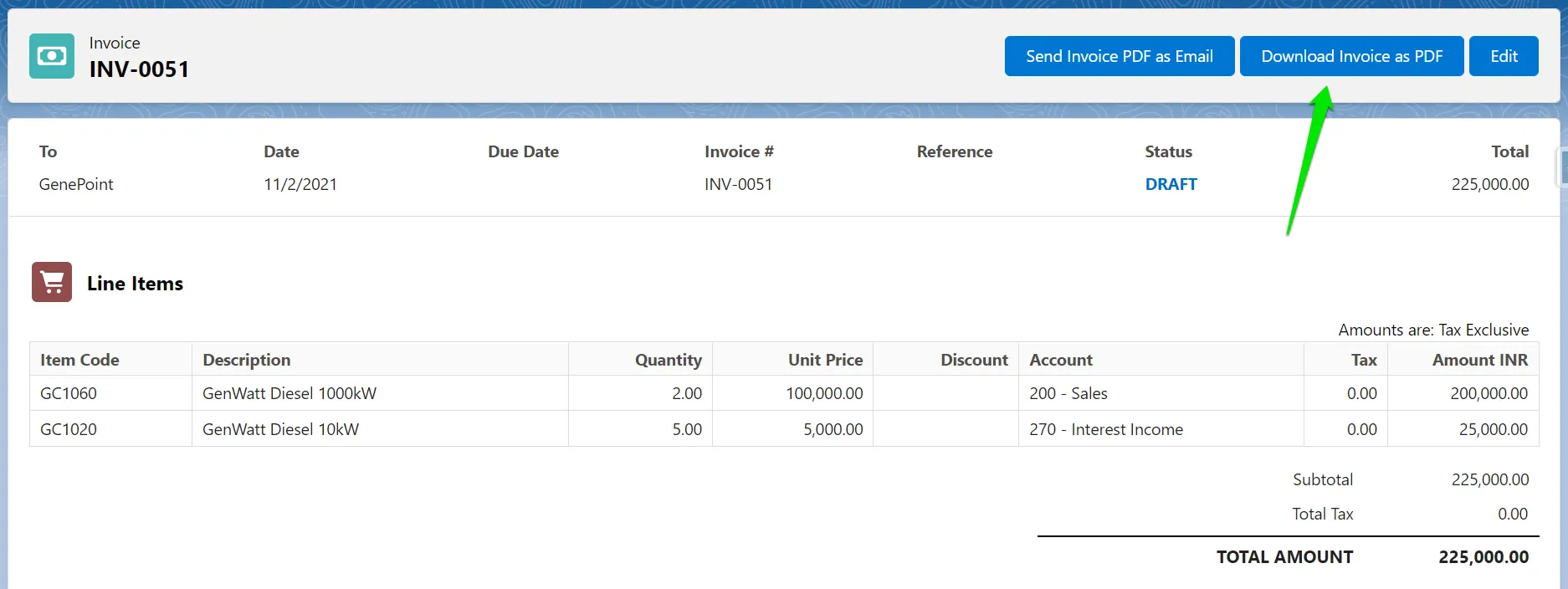Viewport: 1568px width, 589px height.
Task: Click Tax 0.00 in GC1020 row
Action: (1361, 429)
